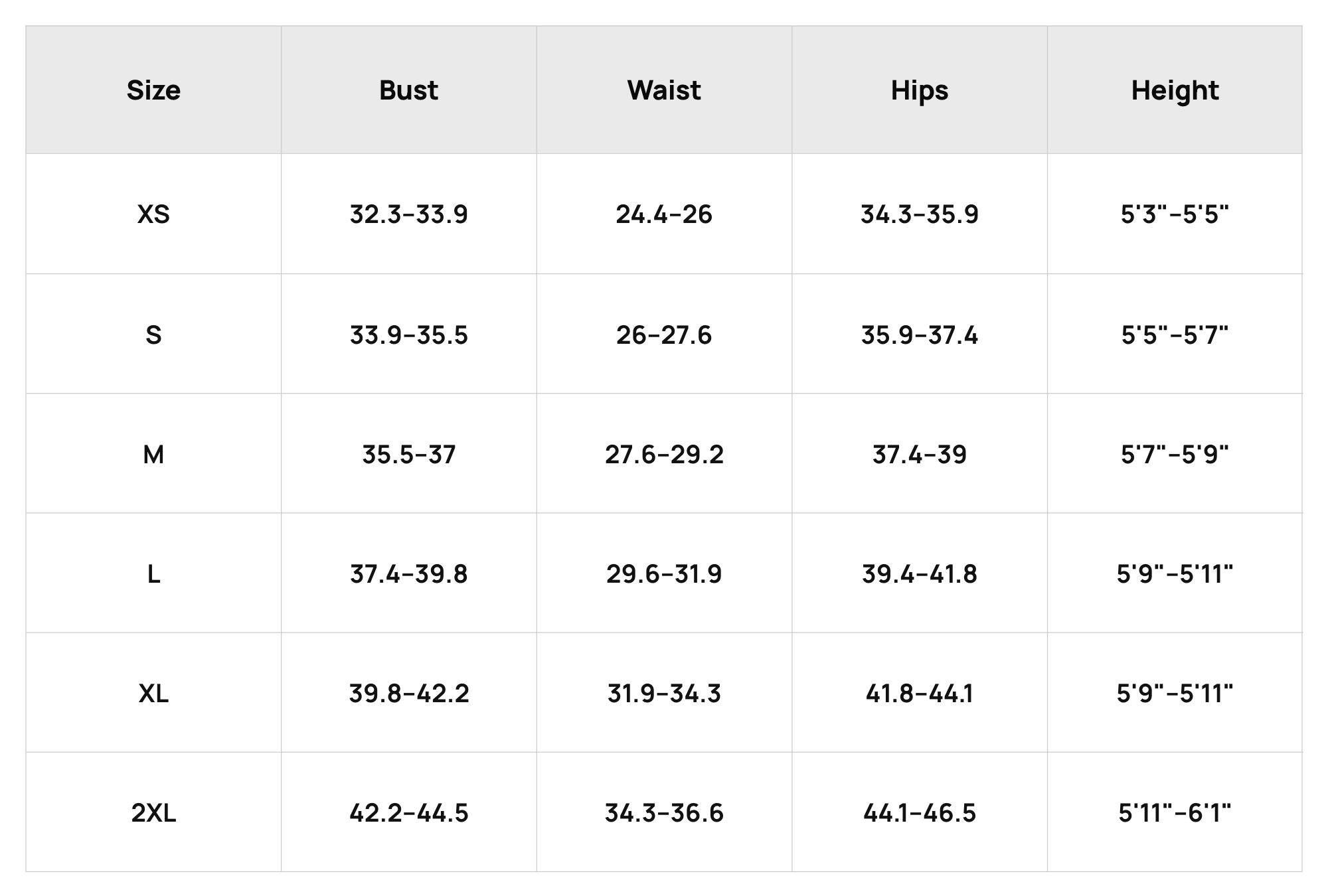This screenshot has width=1328, height=896.
Task: Click waist value 31.9–34.3
Action: pyautogui.click(x=664, y=694)
